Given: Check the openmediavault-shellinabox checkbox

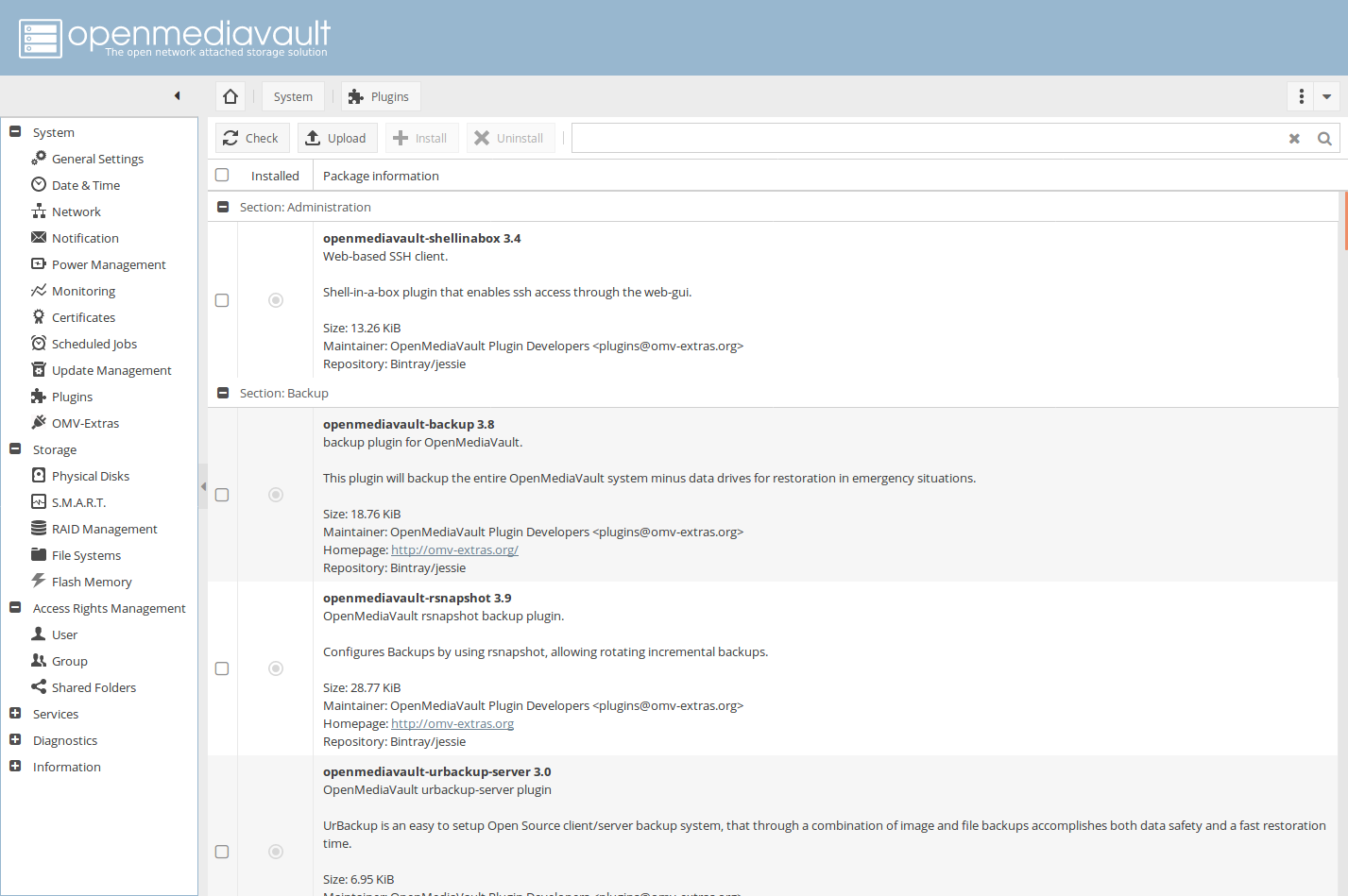Looking at the screenshot, I should [222, 300].
